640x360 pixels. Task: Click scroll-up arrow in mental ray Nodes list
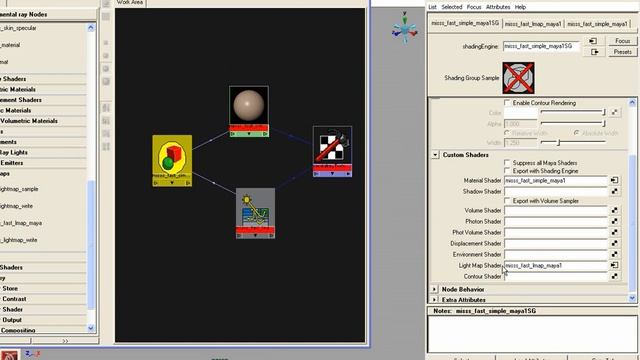[91, 28]
